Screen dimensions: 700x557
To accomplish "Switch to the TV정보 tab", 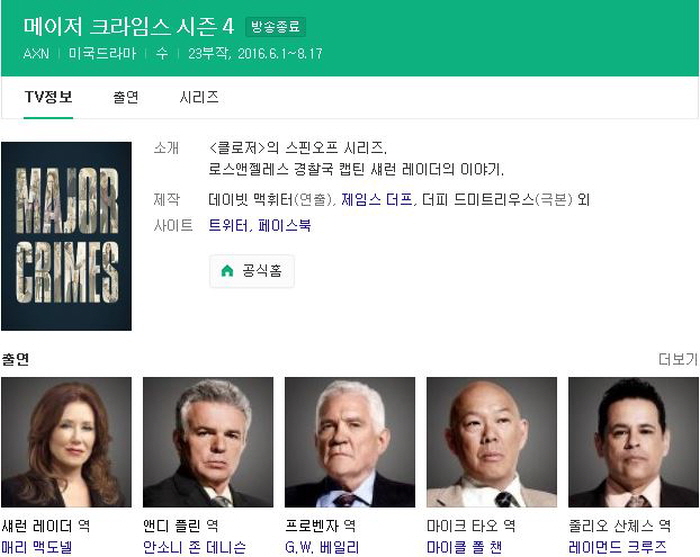I will (x=48, y=97).
